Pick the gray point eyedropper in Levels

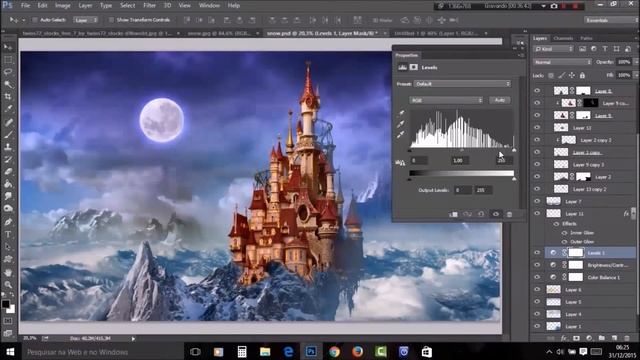tap(401, 123)
